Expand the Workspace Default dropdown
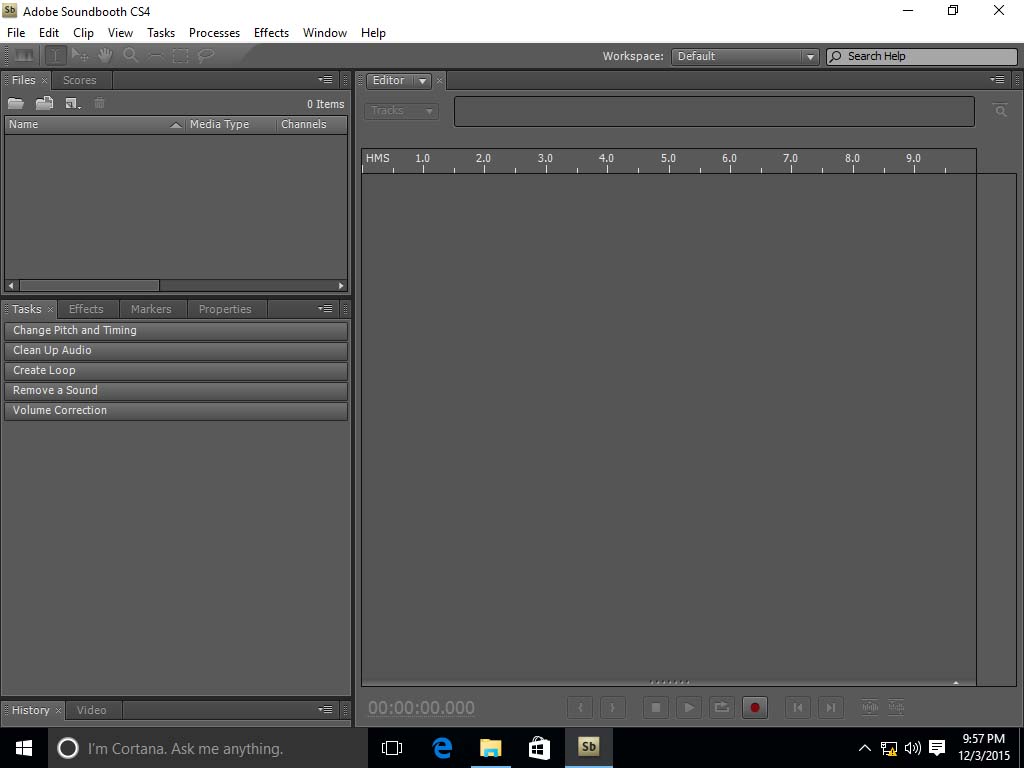The height and width of the screenshot is (768, 1024). [x=744, y=56]
